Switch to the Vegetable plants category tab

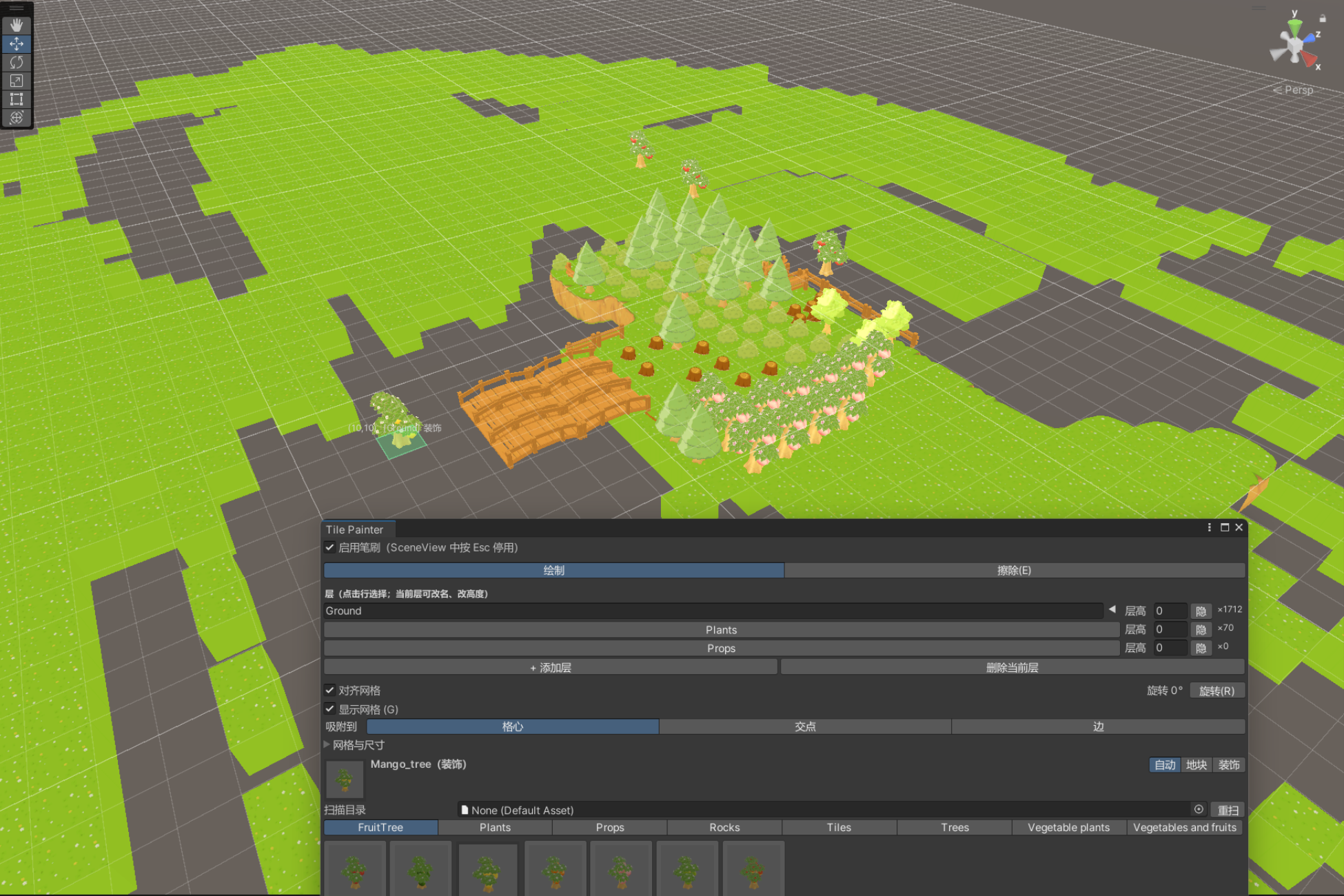pos(1068,827)
